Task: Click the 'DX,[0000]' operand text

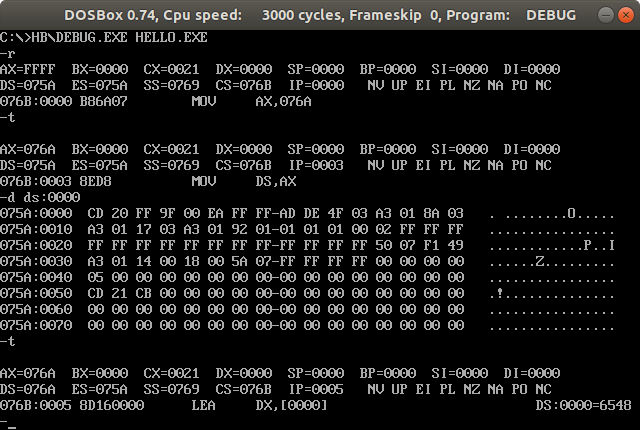Action: coord(292,405)
